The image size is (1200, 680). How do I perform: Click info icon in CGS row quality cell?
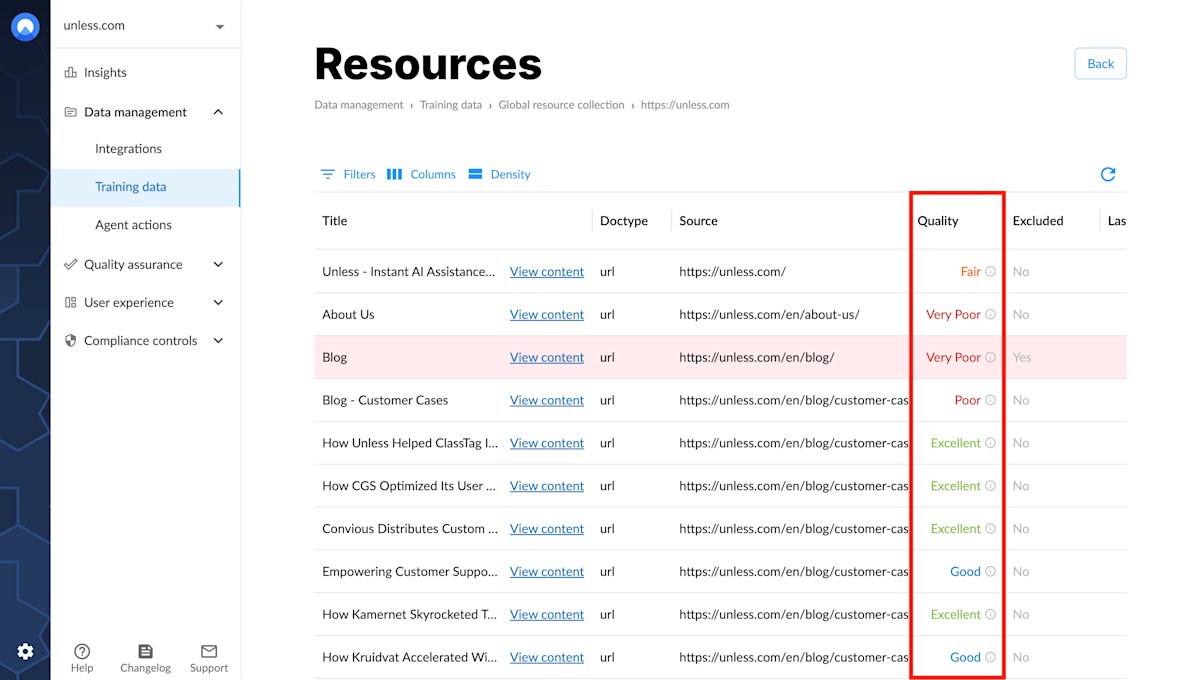tap(991, 486)
